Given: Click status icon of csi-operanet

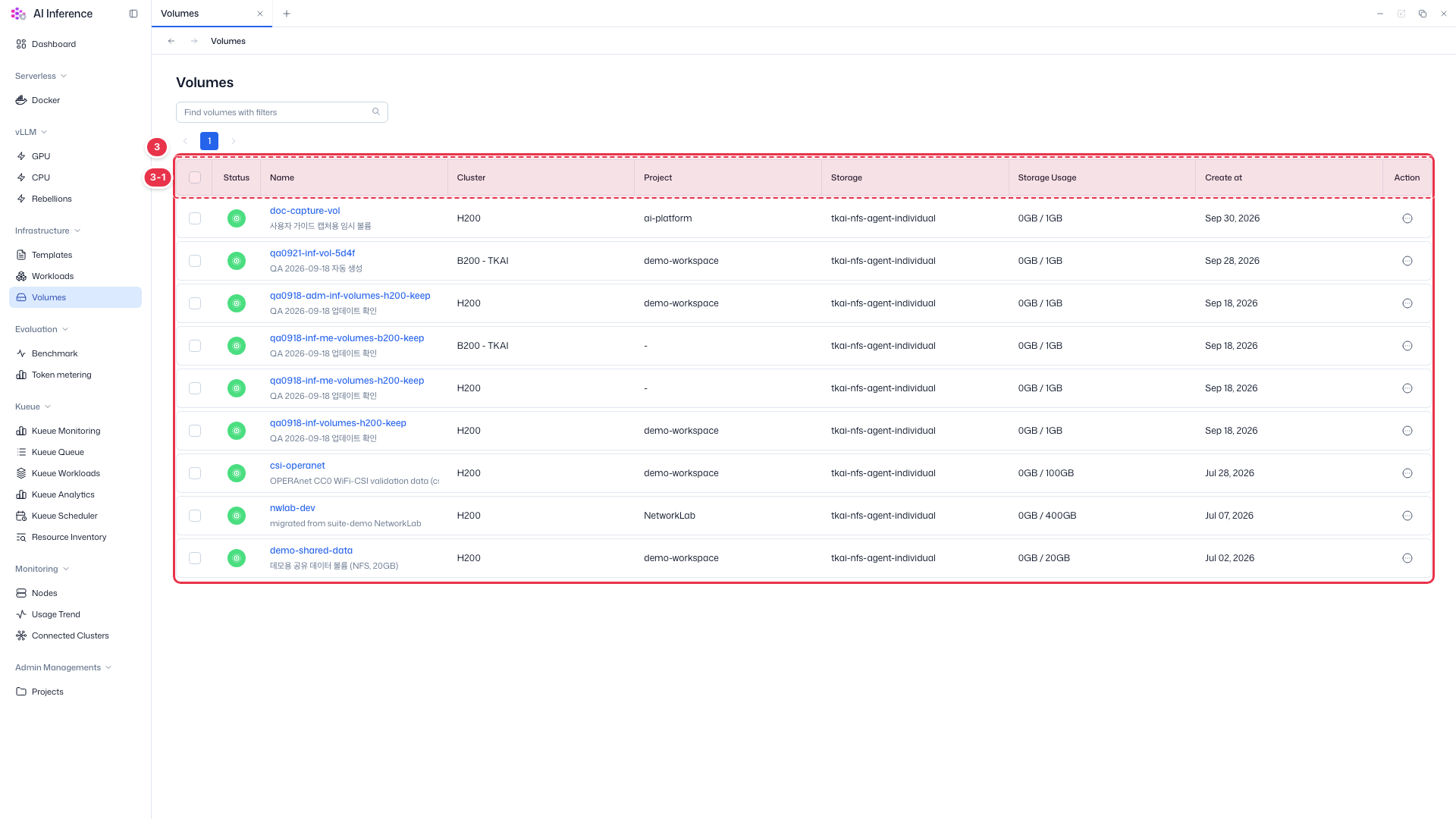Looking at the screenshot, I should click(237, 473).
